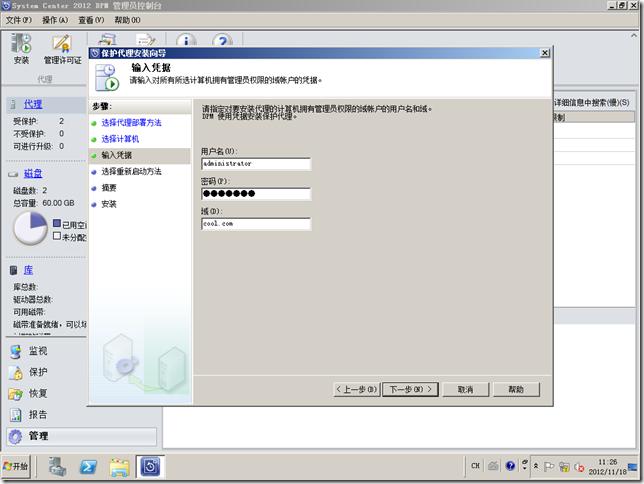The width and height of the screenshot is (644, 484).
Task: Click the 开始 Start button
Action: [16, 466]
